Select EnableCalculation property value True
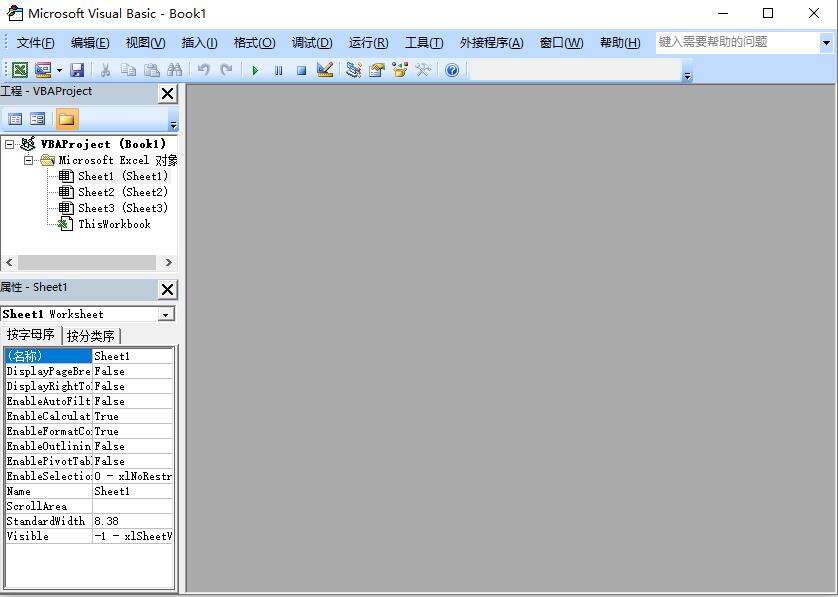Screen dimensions: 838x597 click(133, 416)
